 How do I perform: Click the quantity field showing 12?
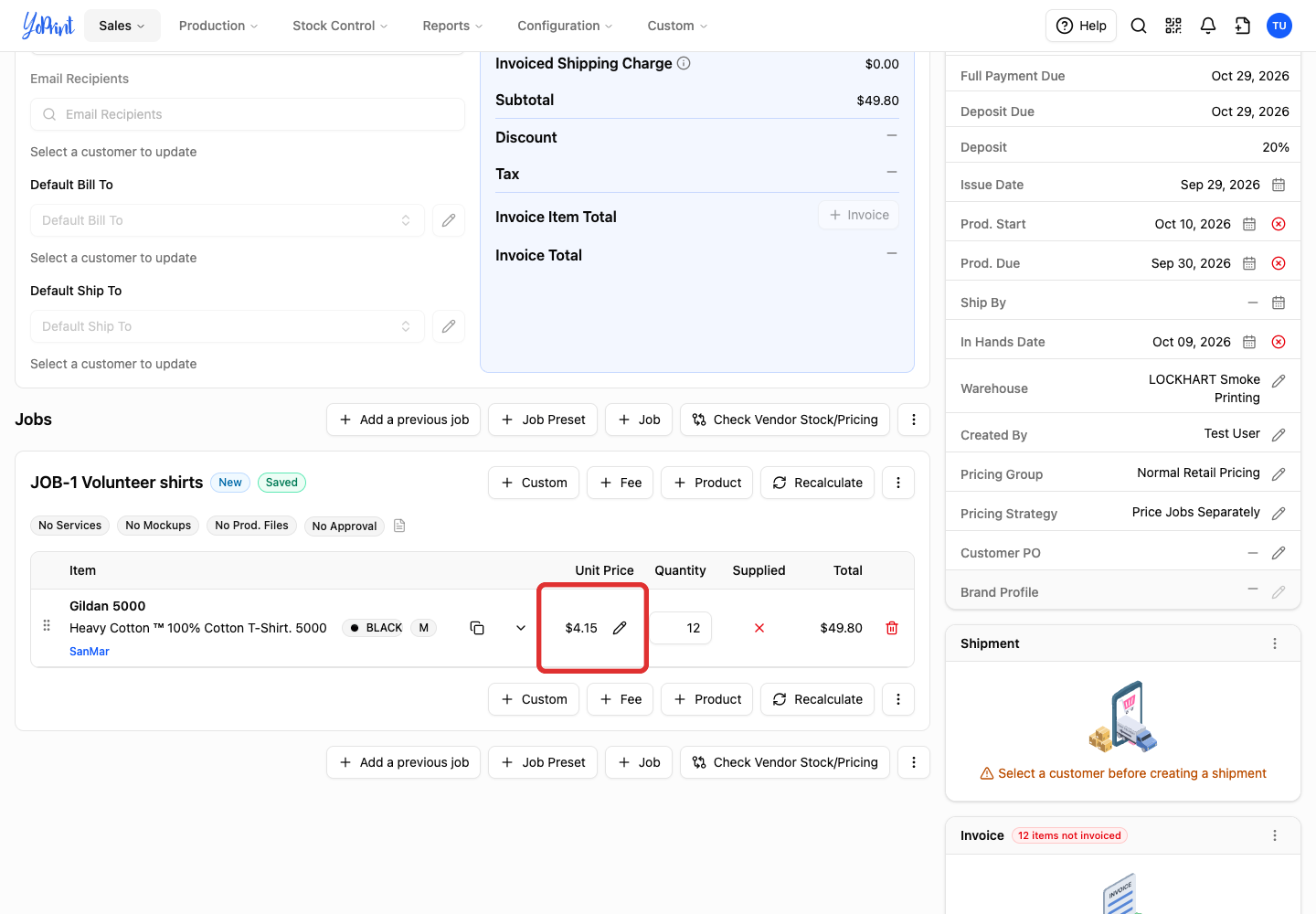click(681, 628)
